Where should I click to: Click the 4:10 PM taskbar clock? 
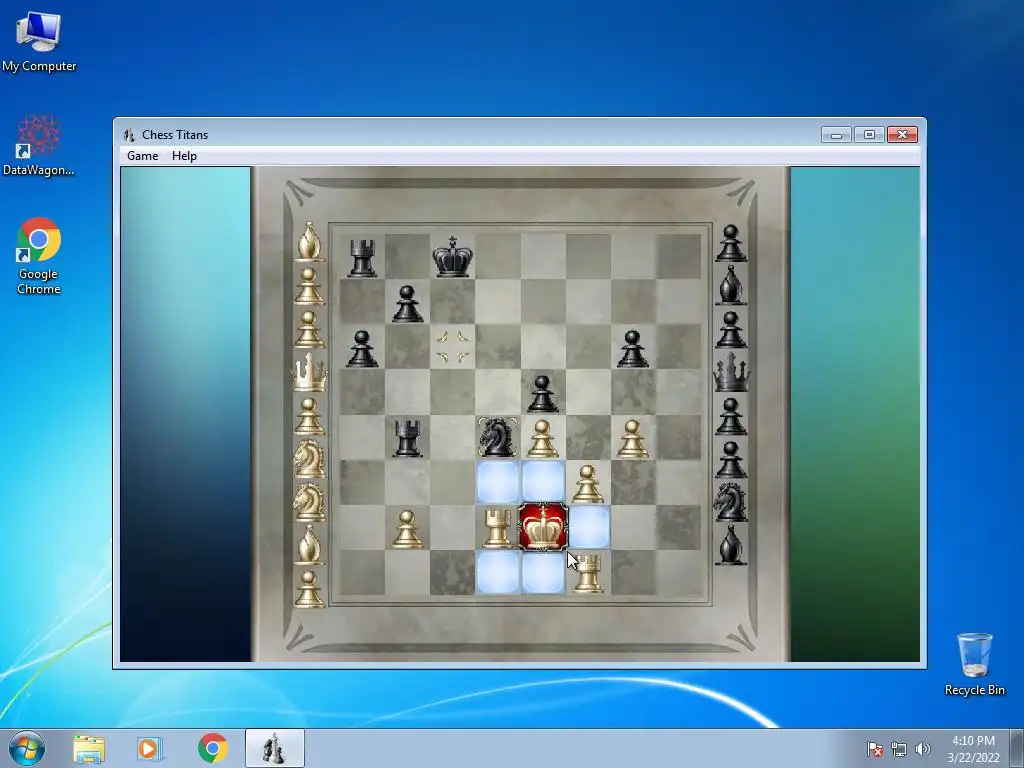(973, 749)
